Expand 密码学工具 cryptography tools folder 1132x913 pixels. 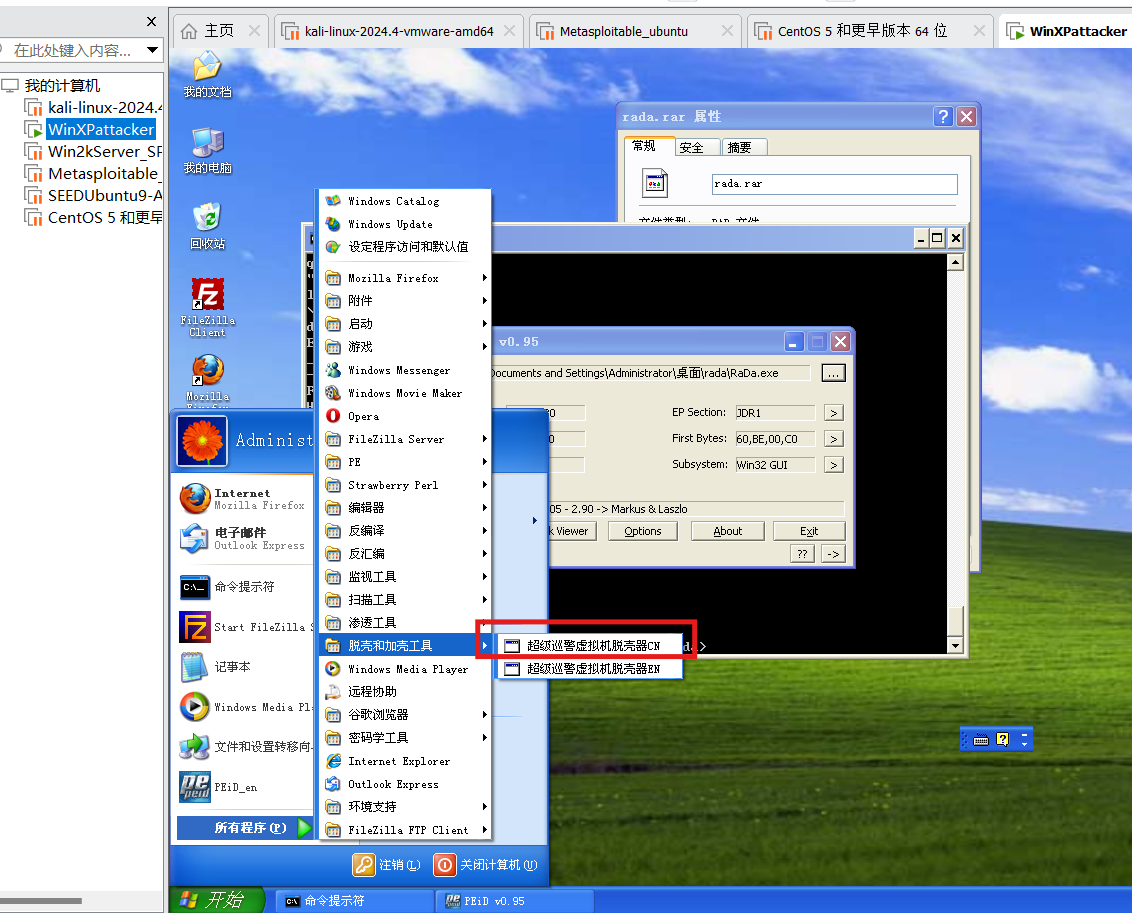(x=405, y=738)
